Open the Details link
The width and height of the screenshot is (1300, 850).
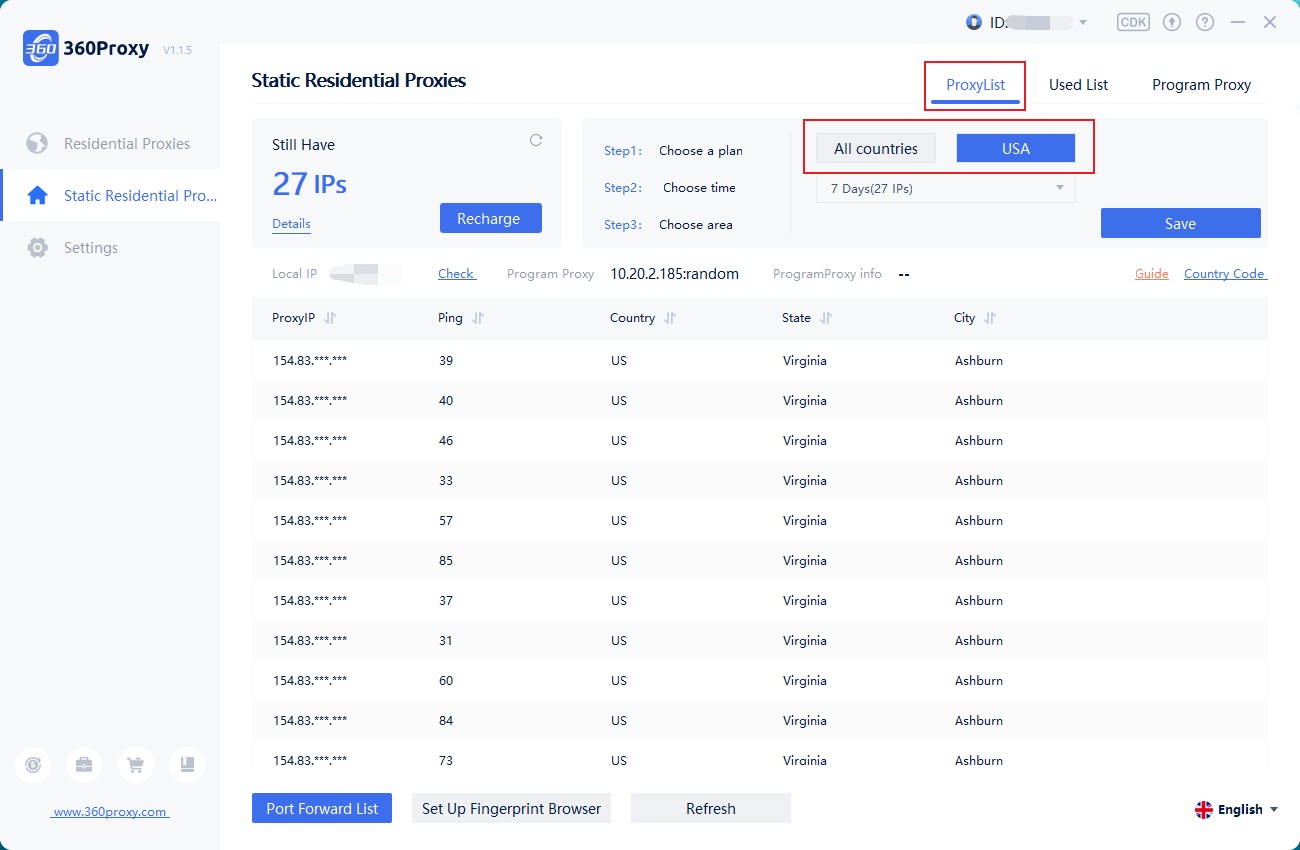coord(291,224)
